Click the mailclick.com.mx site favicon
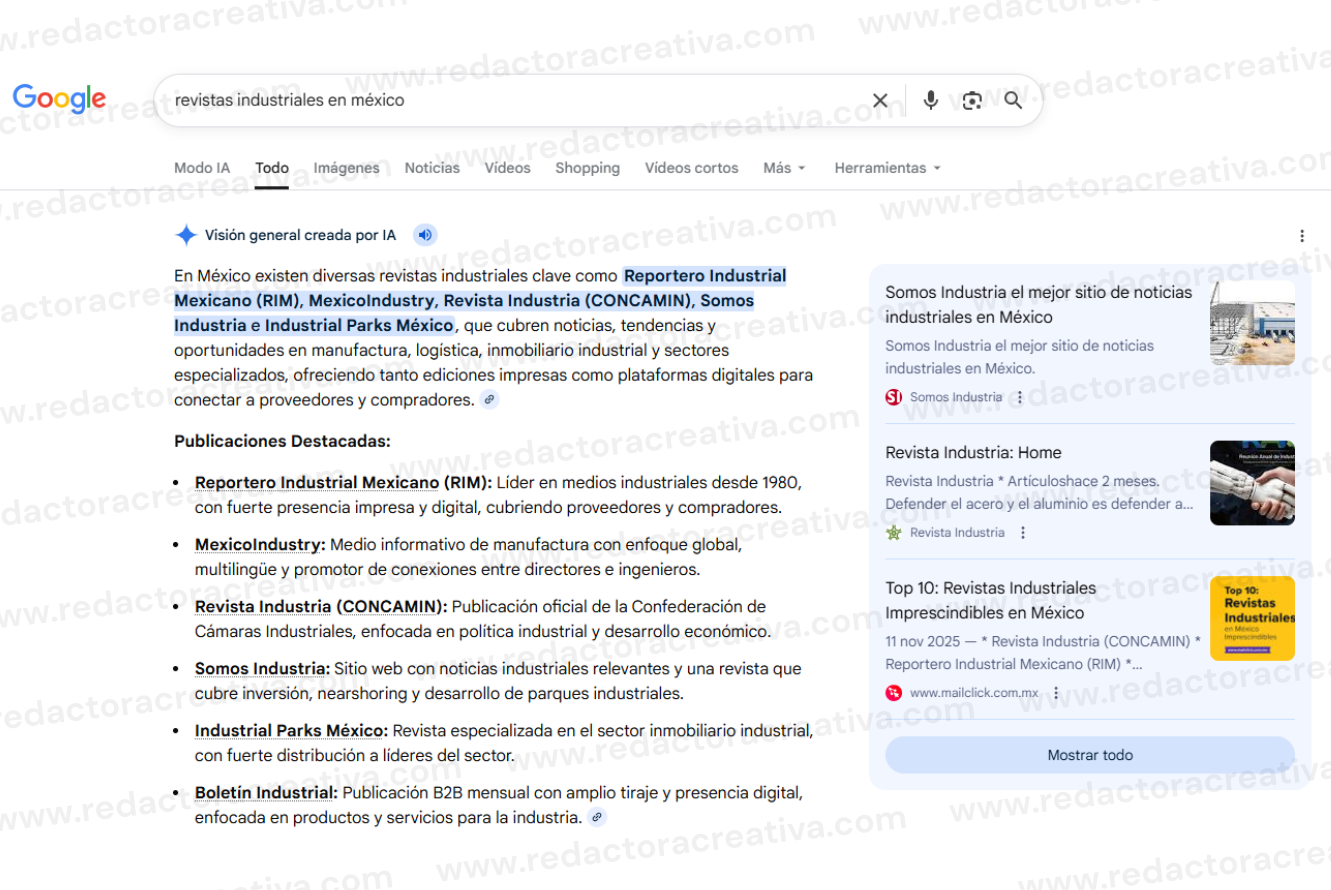 [894, 693]
